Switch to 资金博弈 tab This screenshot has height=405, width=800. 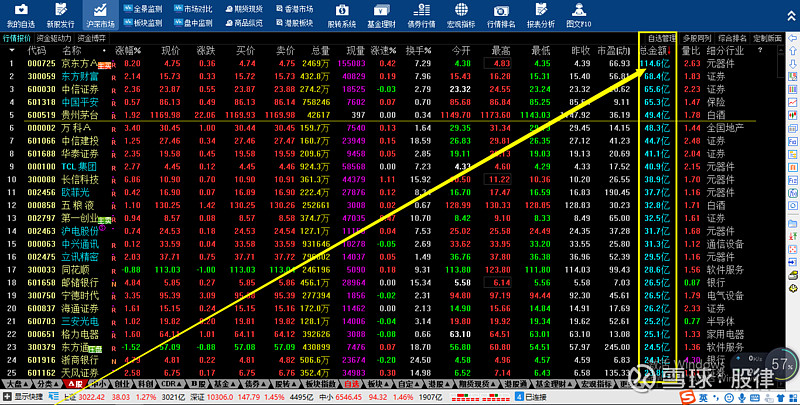coord(92,38)
